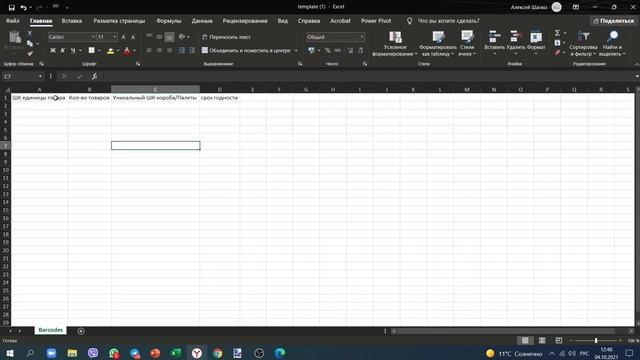Open Sort and Filter (Сортировка и фильтр)
Viewport: 640px width, 360px height.
(x=583, y=43)
